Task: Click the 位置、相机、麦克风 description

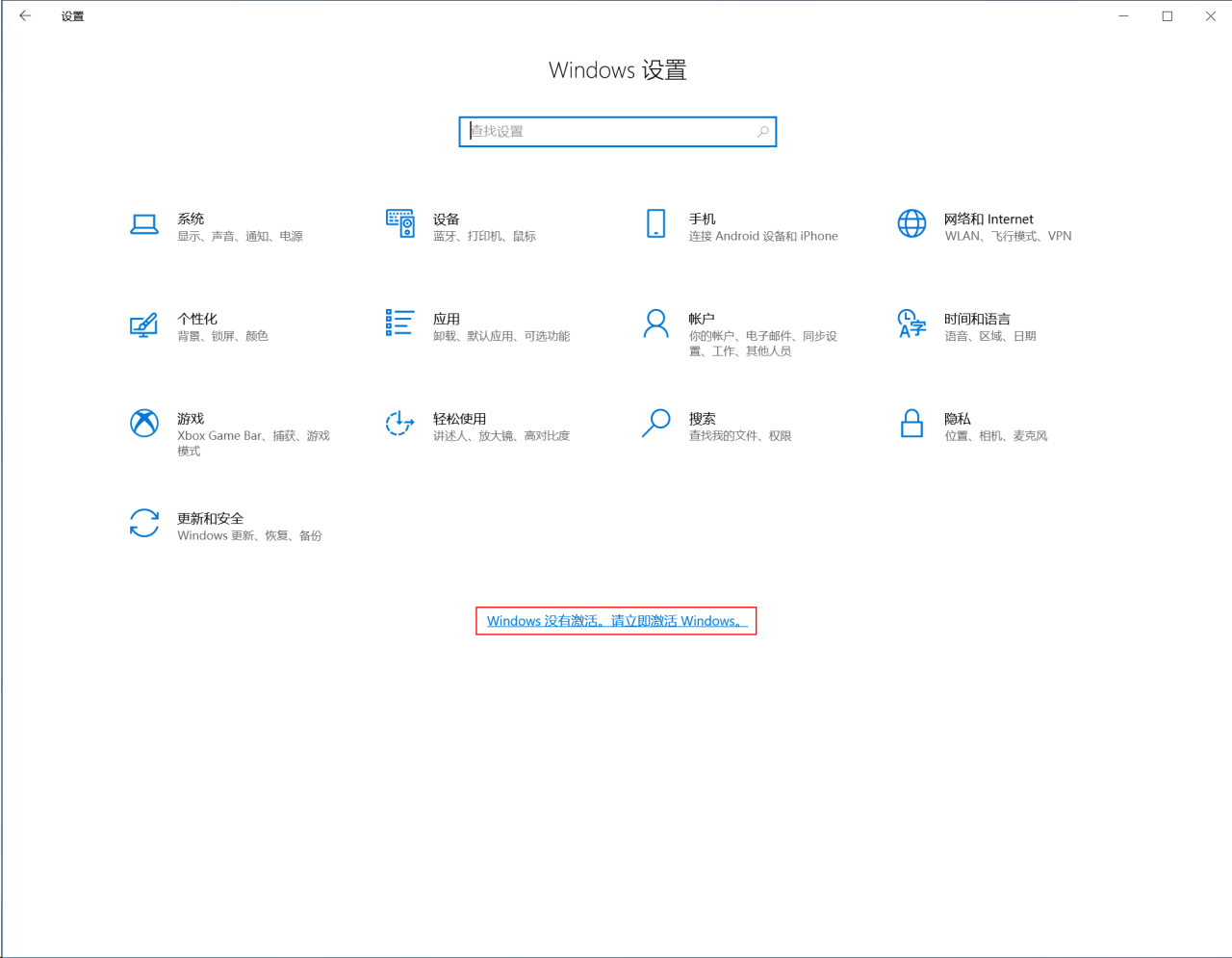Action: coord(996,436)
